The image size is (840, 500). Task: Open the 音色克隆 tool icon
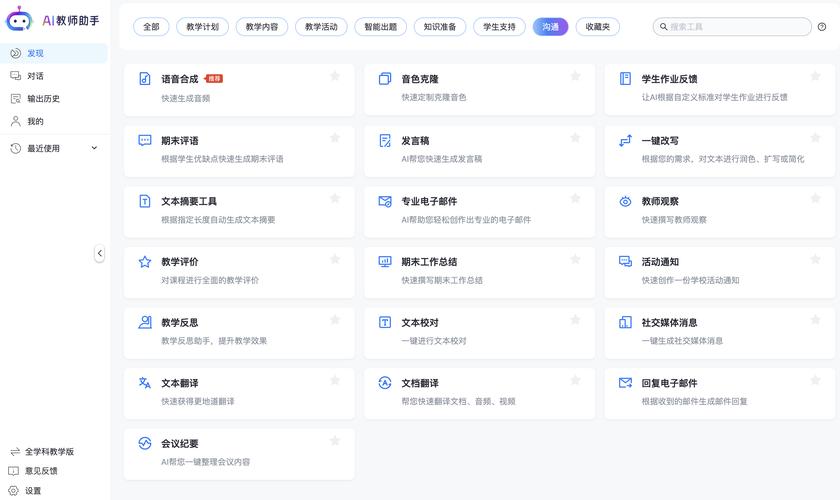(385, 78)
